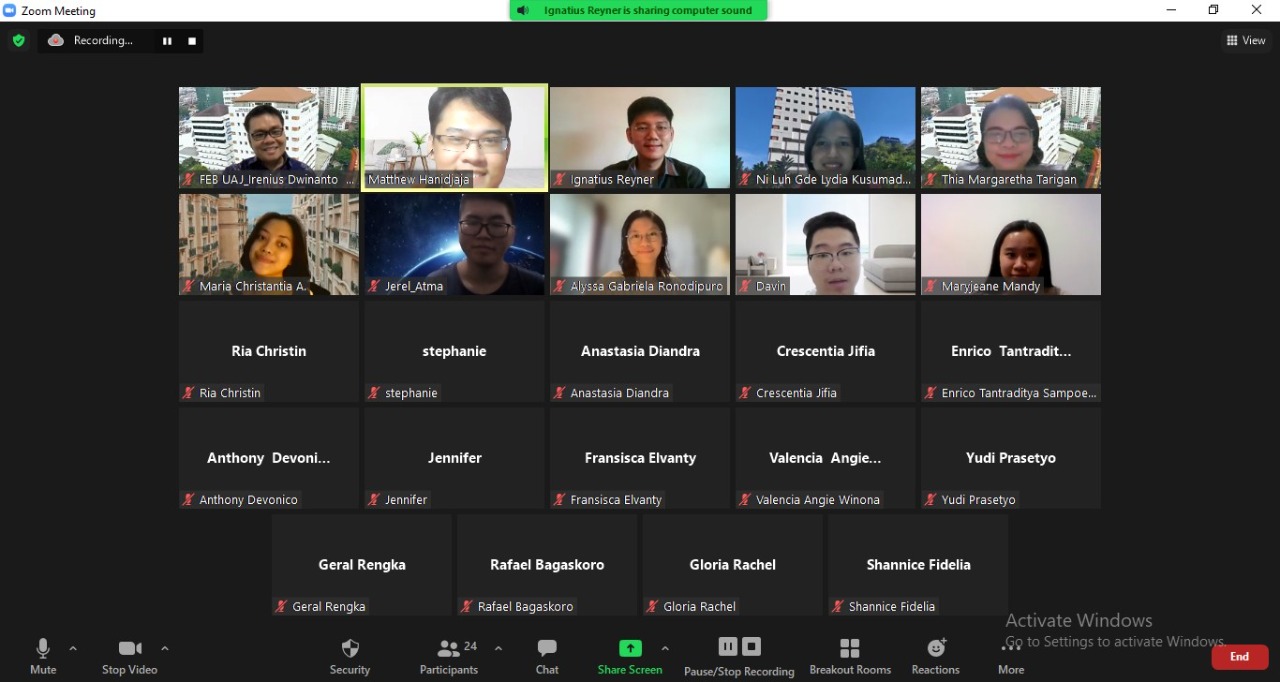Click muted mic icon beside stephanie's name label
This screenshot has width=1280, height=682.
(x=374, y=393)
